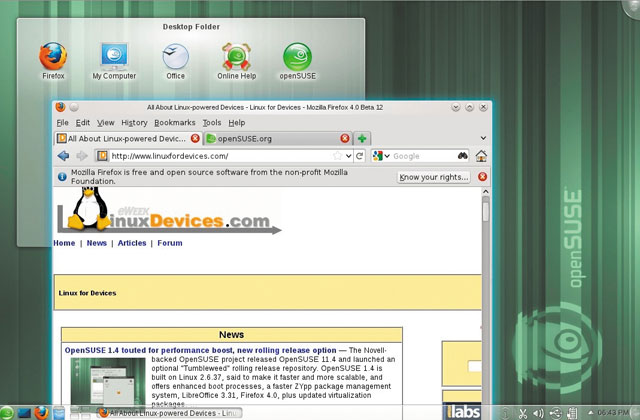
Task: Dismiss the Mozilla Foundation info bar
Action: click(x=482, y=176)
